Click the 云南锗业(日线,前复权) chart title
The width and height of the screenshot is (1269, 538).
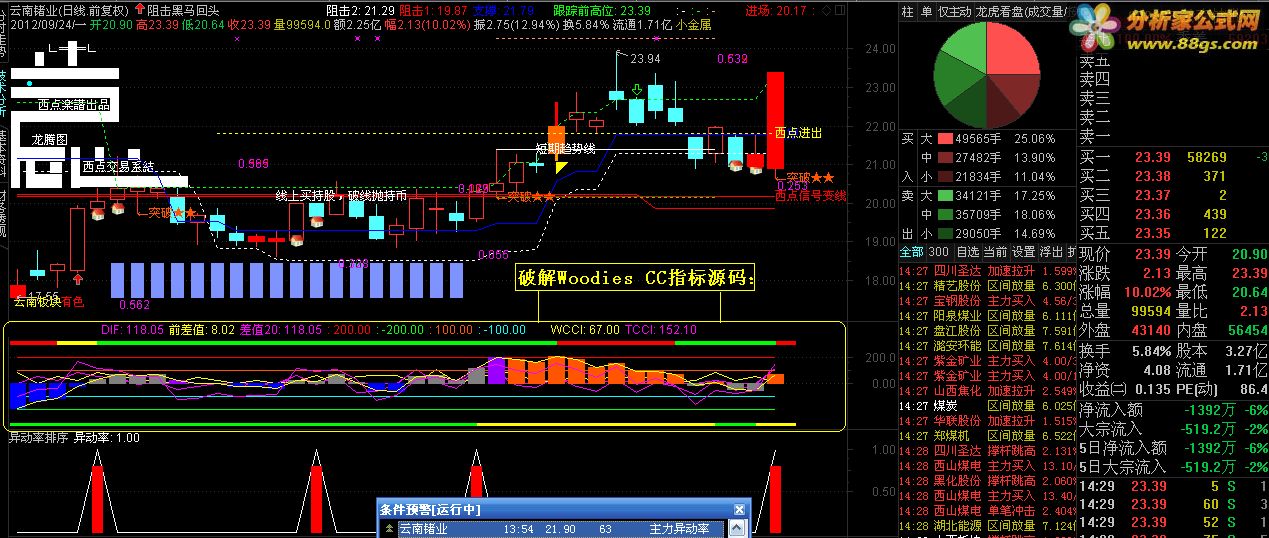pyautogui.click(x=69, y=9)
